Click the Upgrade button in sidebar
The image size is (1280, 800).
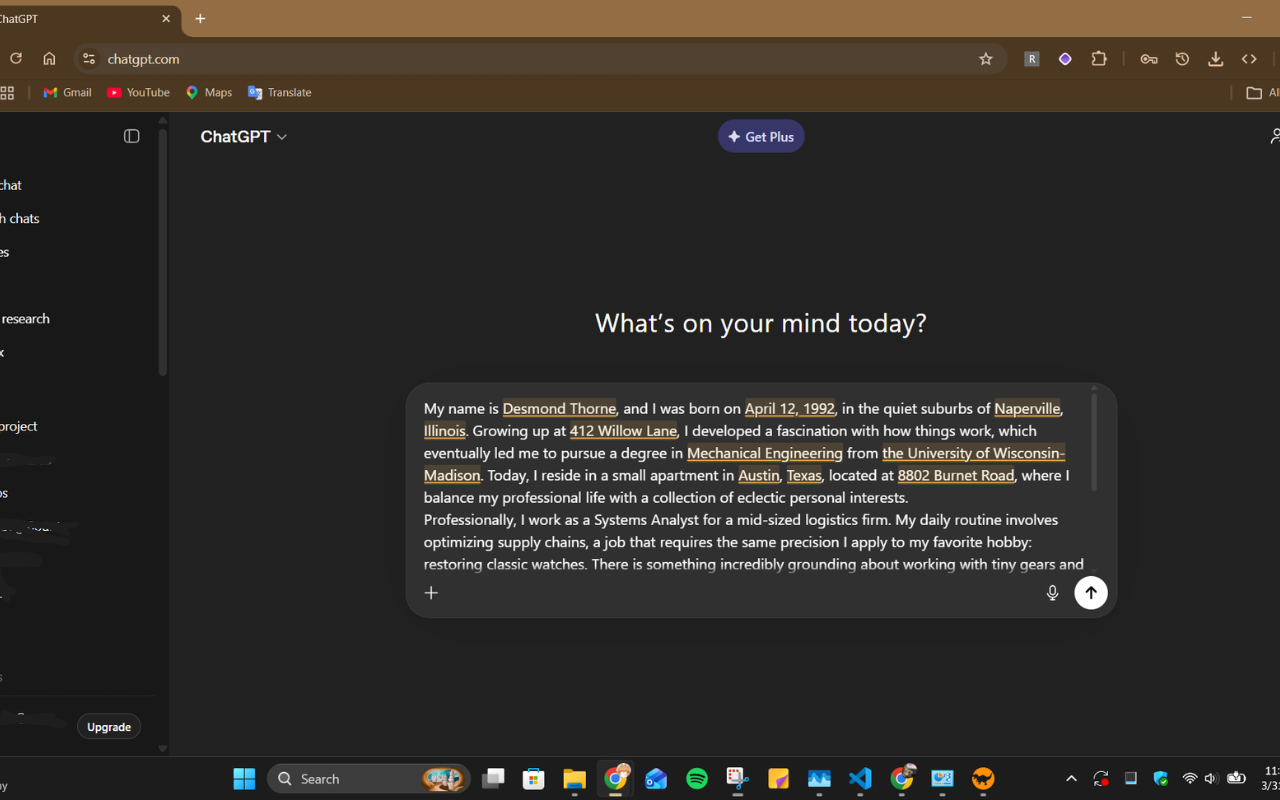pos(109,727)
